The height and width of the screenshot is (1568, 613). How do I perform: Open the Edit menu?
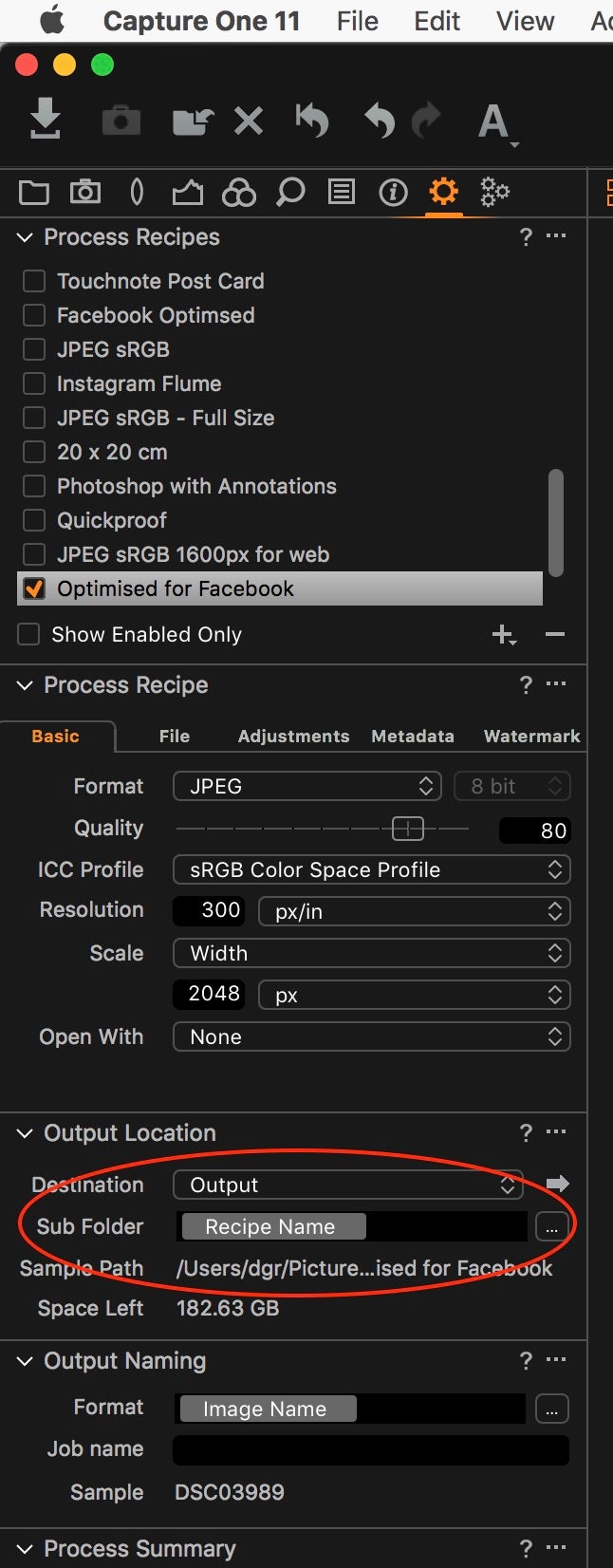437,21
